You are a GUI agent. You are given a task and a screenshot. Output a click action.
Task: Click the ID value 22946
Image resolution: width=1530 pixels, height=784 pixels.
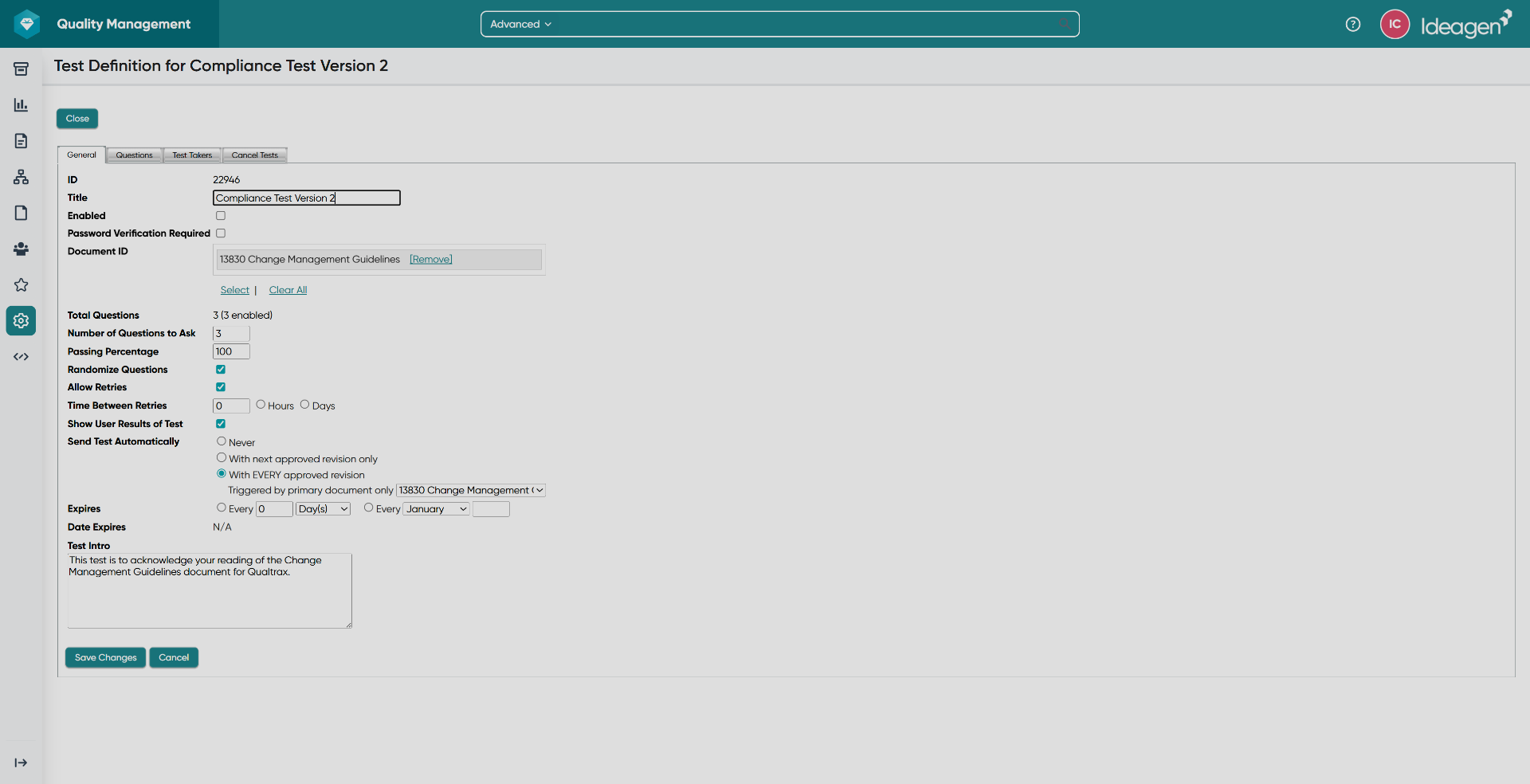(226, 180)
